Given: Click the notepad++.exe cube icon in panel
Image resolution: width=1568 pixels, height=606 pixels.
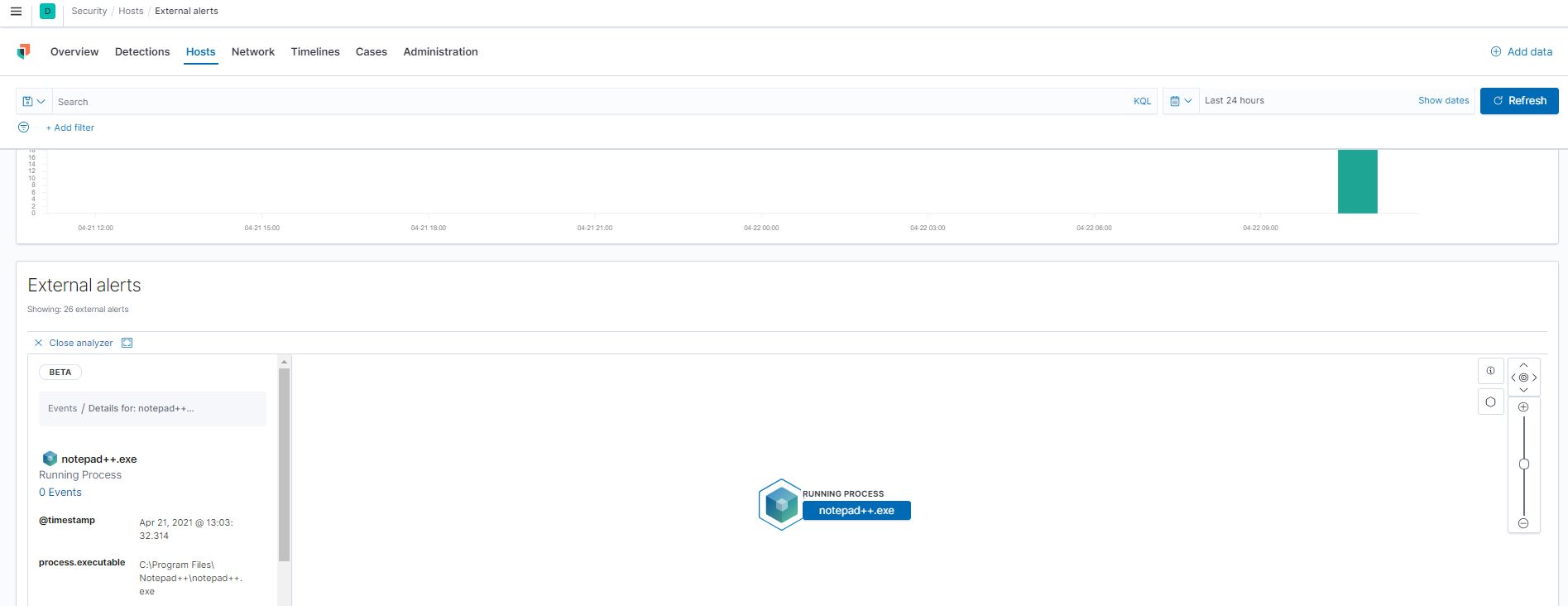Looking at the screenshot, I should click(x=50, y=459).
